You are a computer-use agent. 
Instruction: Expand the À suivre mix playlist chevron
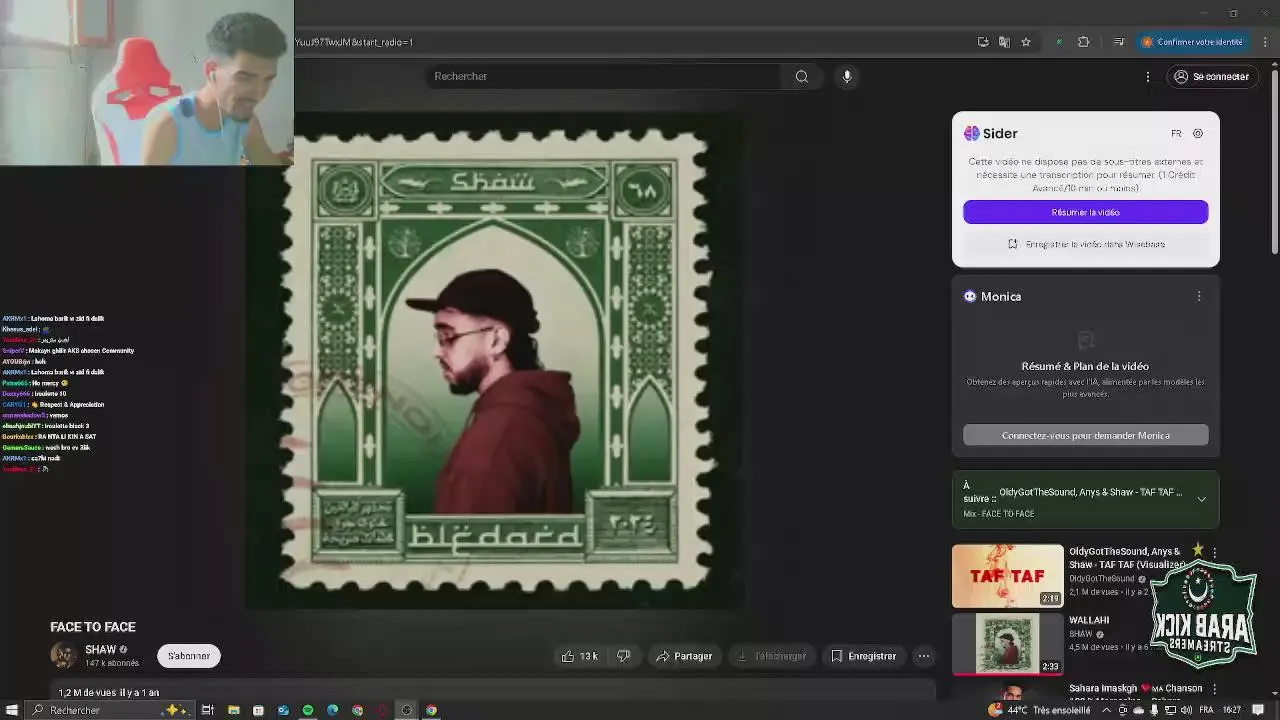[x=1201, y=499]
